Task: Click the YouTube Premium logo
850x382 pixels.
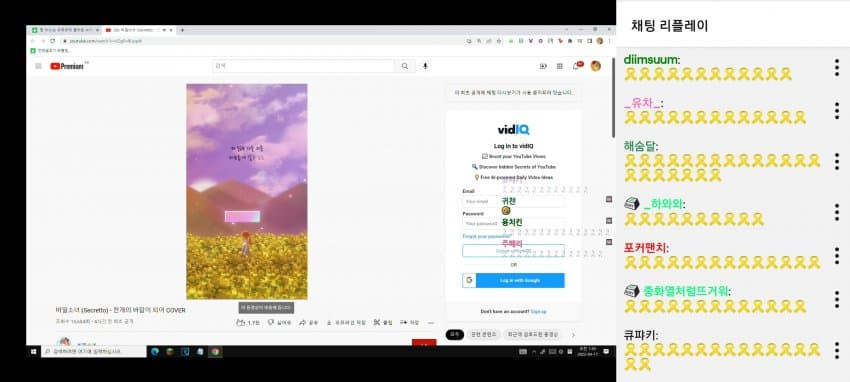Action: [x=67, y=66]
